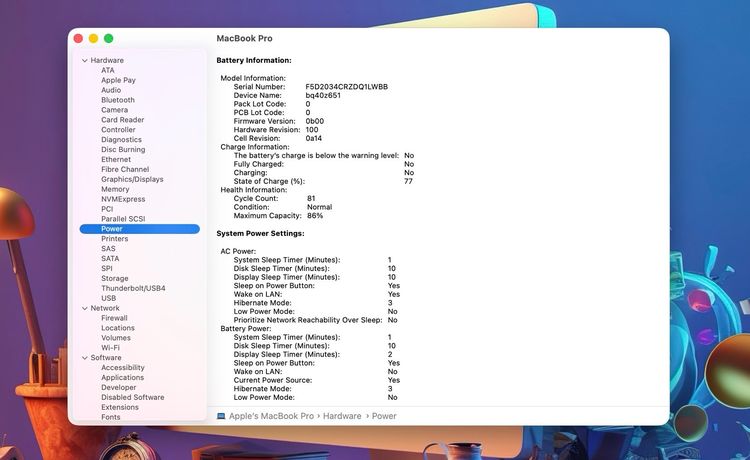Click the green full-screen button
The image size is (750, 460).
click(x=109, y=38)
